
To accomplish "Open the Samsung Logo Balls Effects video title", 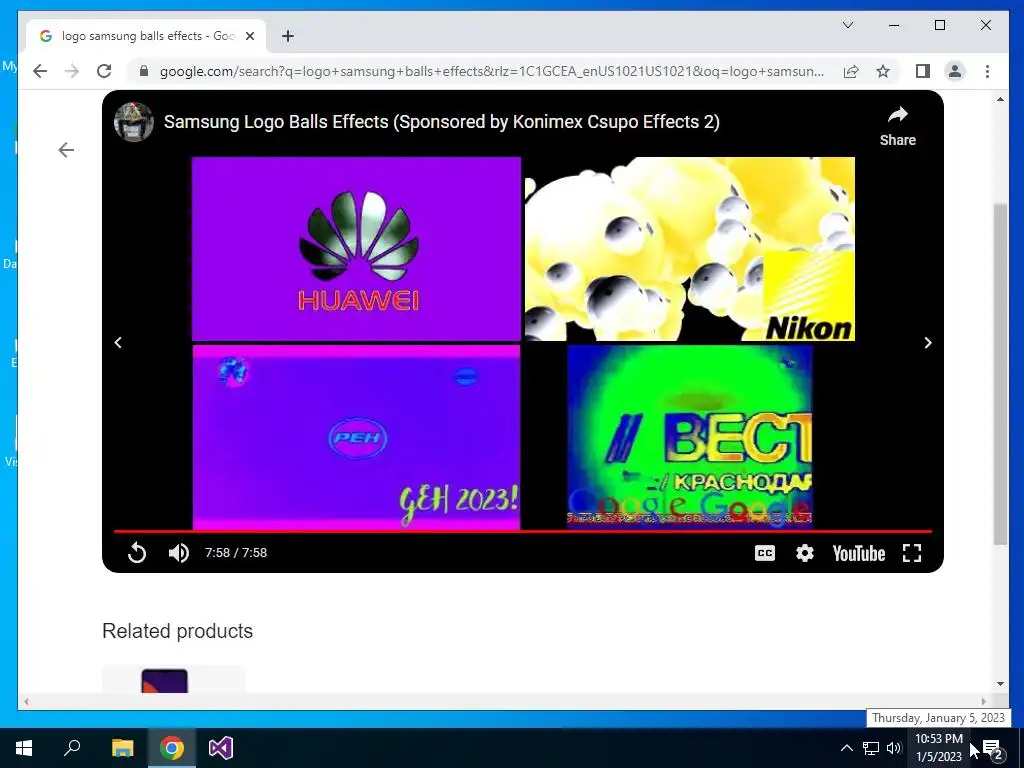I will coord(441,122).
